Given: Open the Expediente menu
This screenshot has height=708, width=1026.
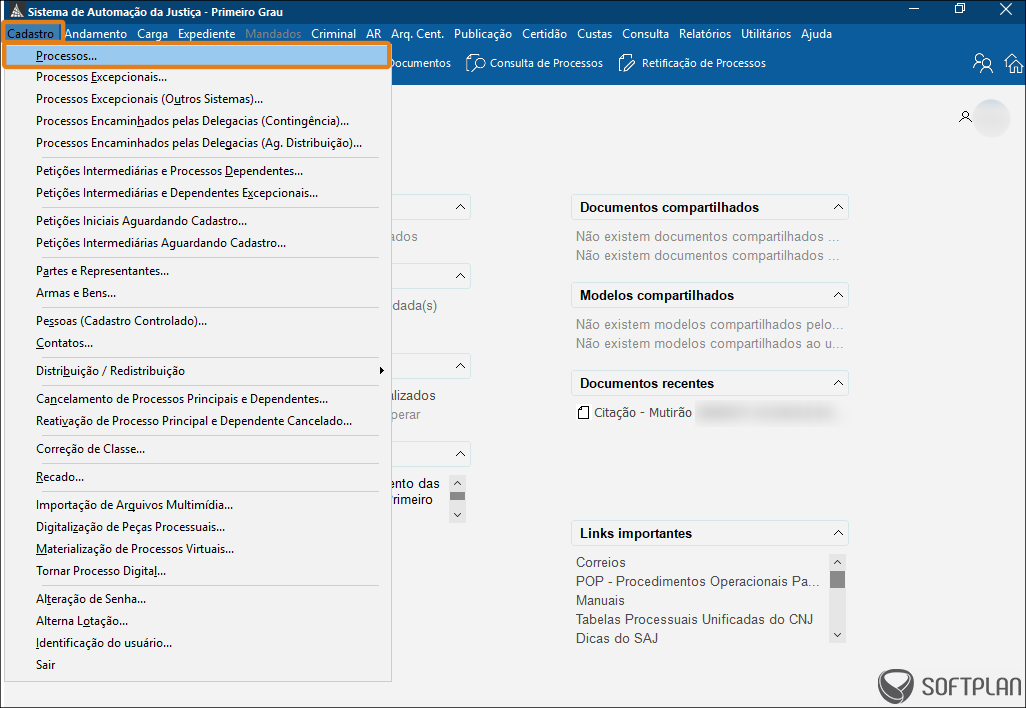Looking at the screenshot, I should (x=207, y=34).
